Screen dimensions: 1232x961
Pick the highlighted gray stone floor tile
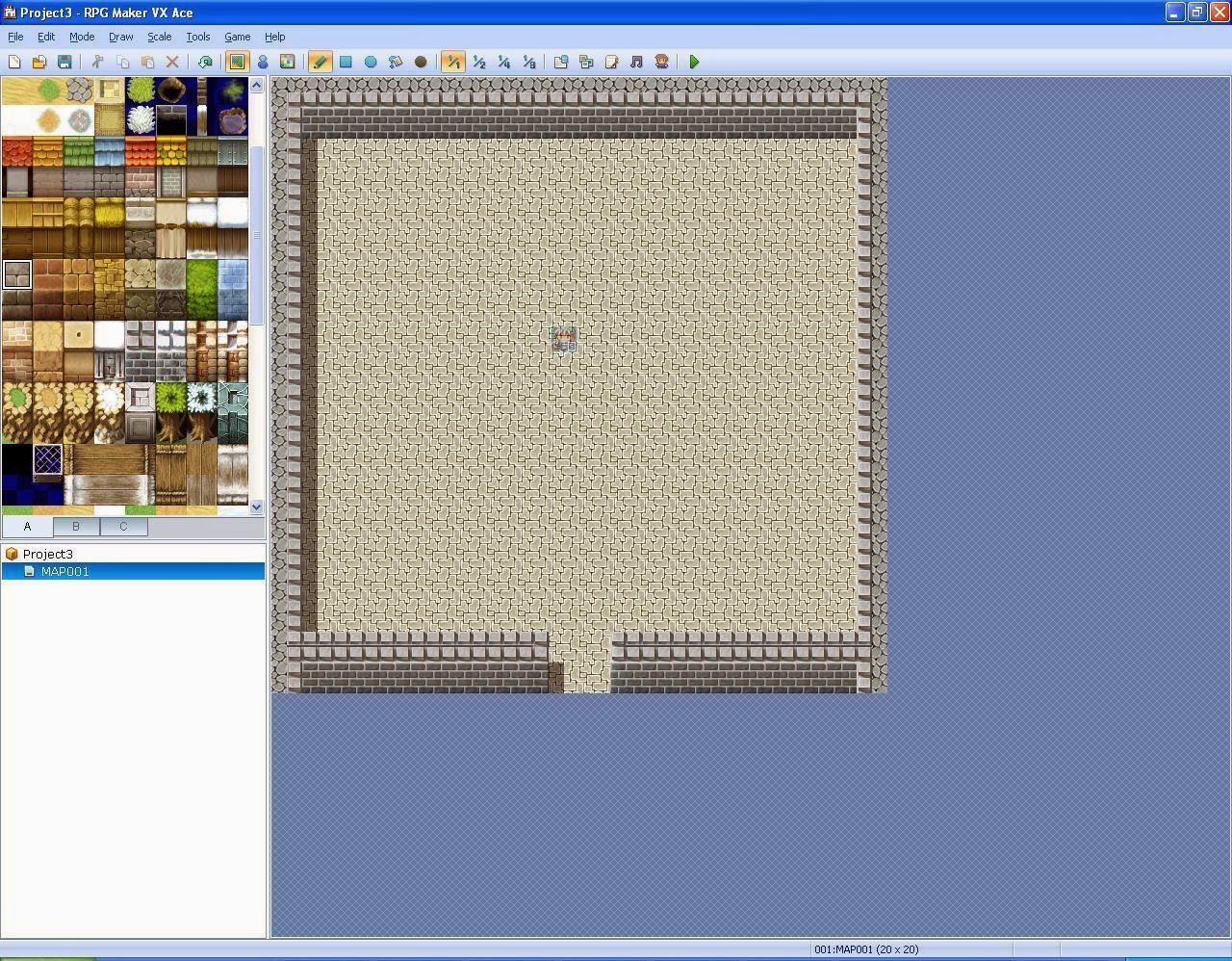[17, 274]
